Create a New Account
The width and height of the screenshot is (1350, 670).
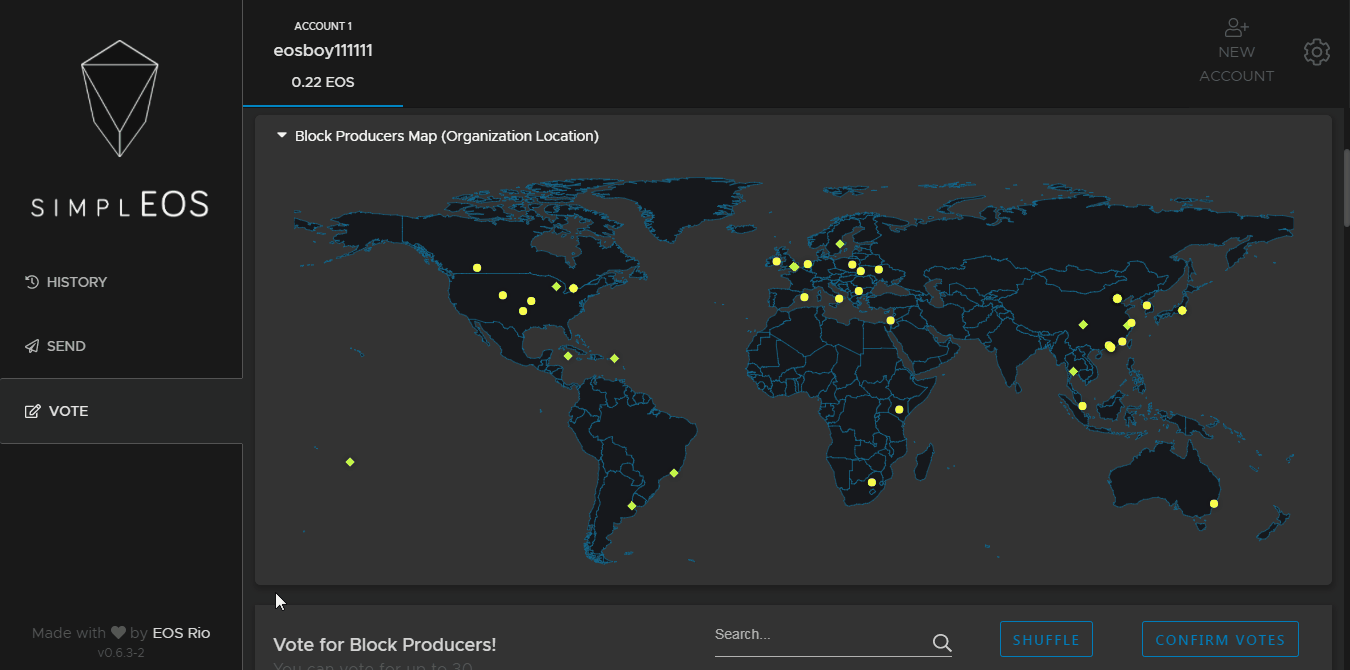1237,52
